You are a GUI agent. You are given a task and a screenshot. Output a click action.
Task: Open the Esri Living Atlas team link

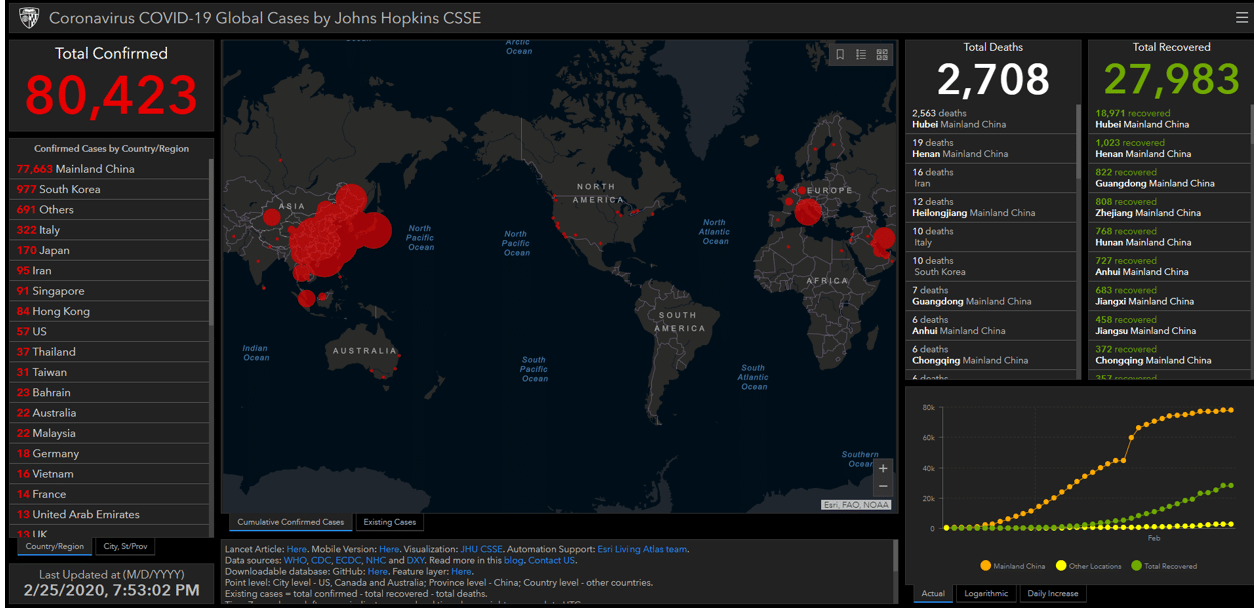tap(642, 549)
